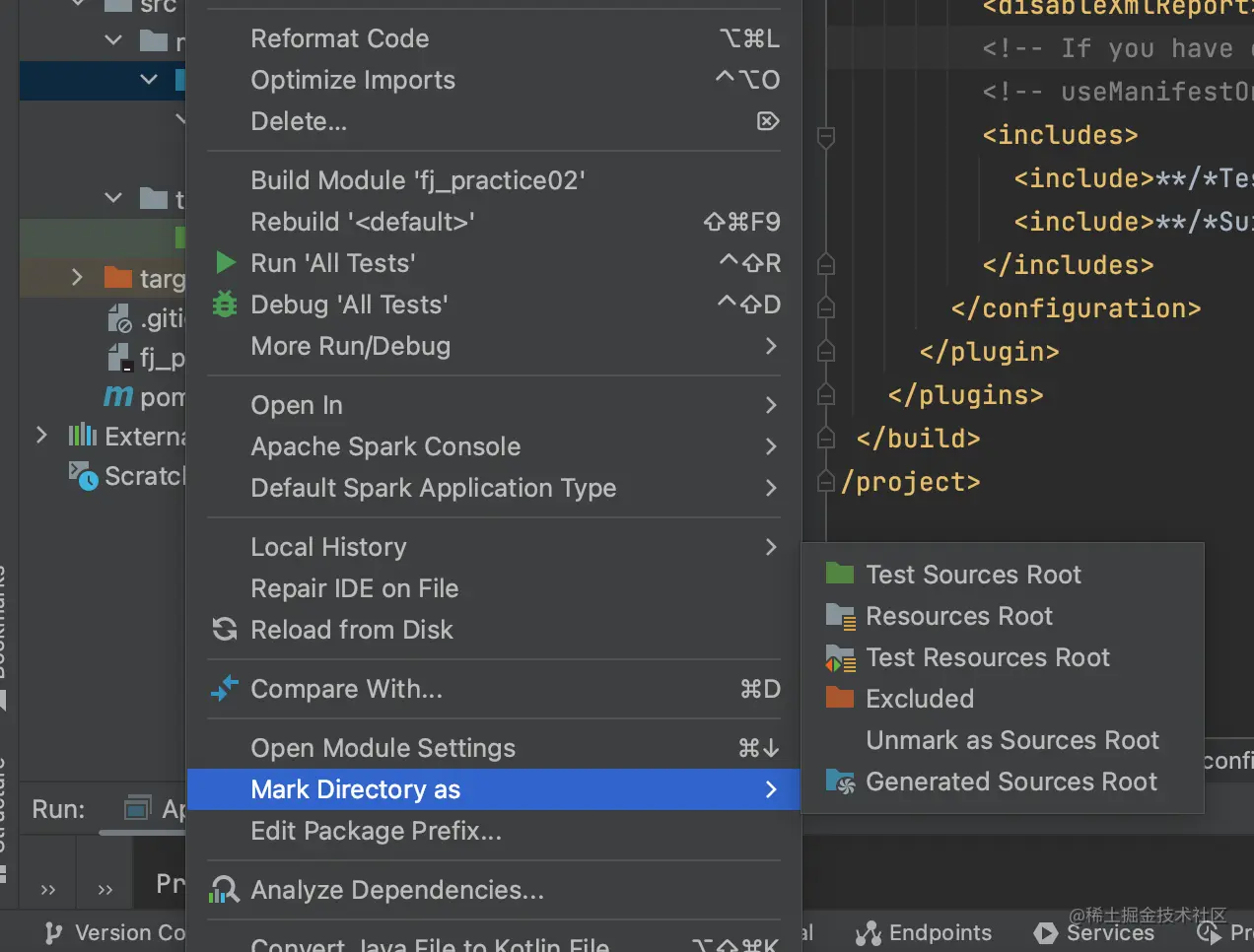Open the Endpoints tool window
The image size is (1254, 952).
(924, 932)
